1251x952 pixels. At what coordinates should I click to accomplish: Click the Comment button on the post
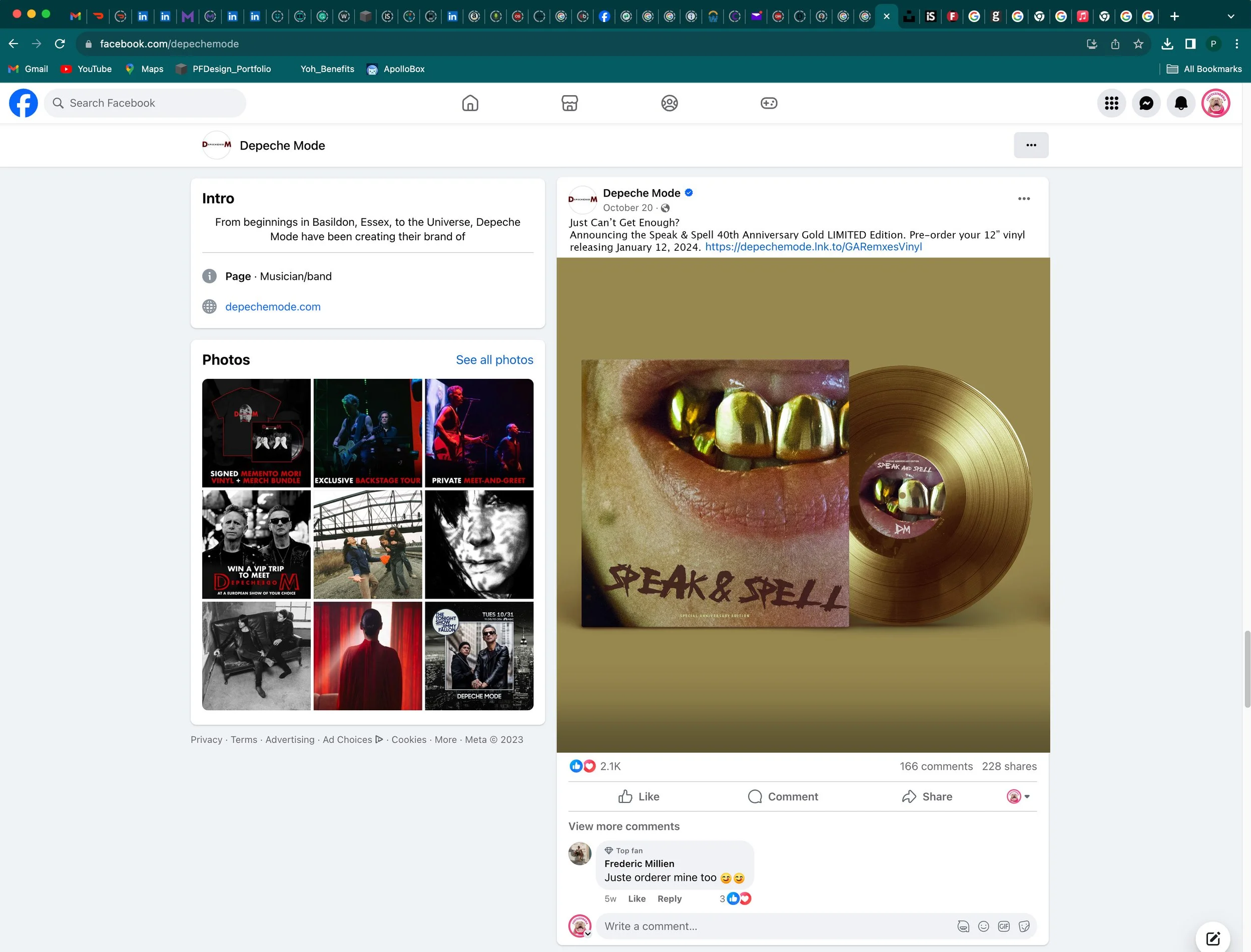click(783, 796)
